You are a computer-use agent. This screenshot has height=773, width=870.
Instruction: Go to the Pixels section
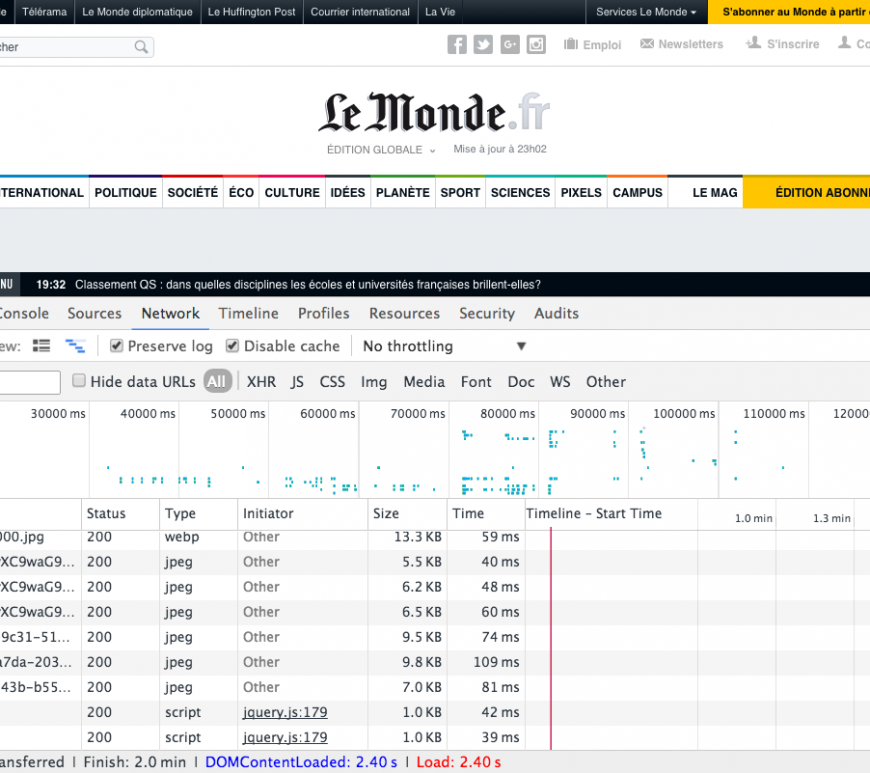point(581,193)
